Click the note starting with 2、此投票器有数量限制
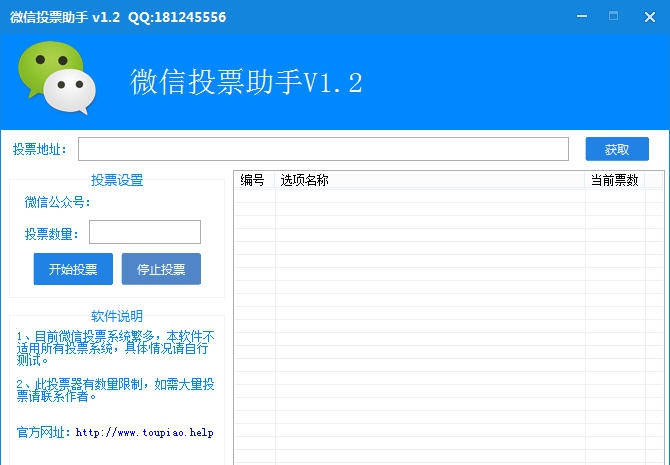Screen dimensions: 670x465 click(115, 390)
